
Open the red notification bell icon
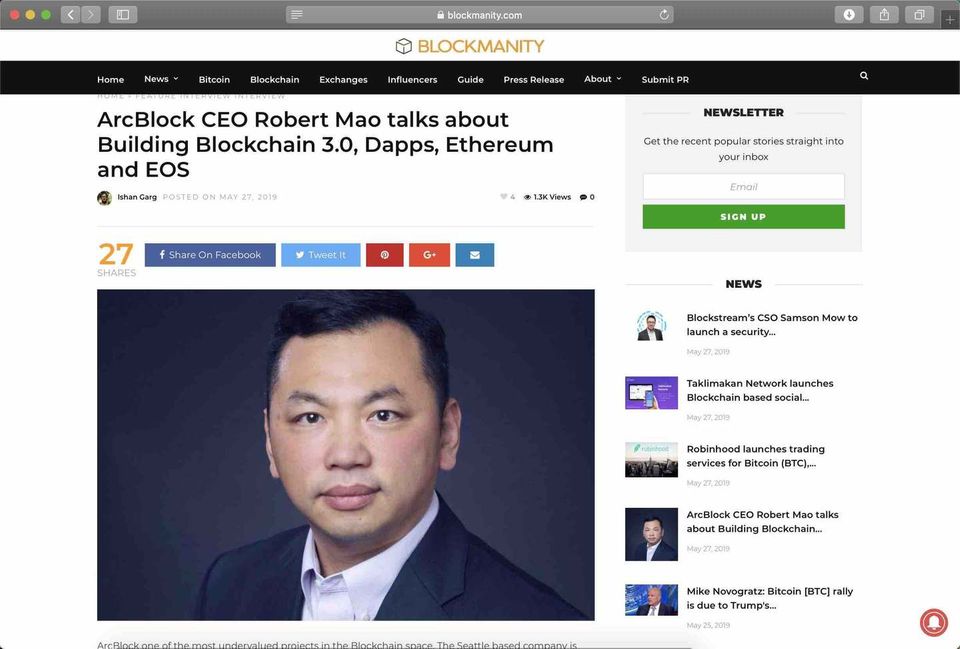[x=933, y=623]
